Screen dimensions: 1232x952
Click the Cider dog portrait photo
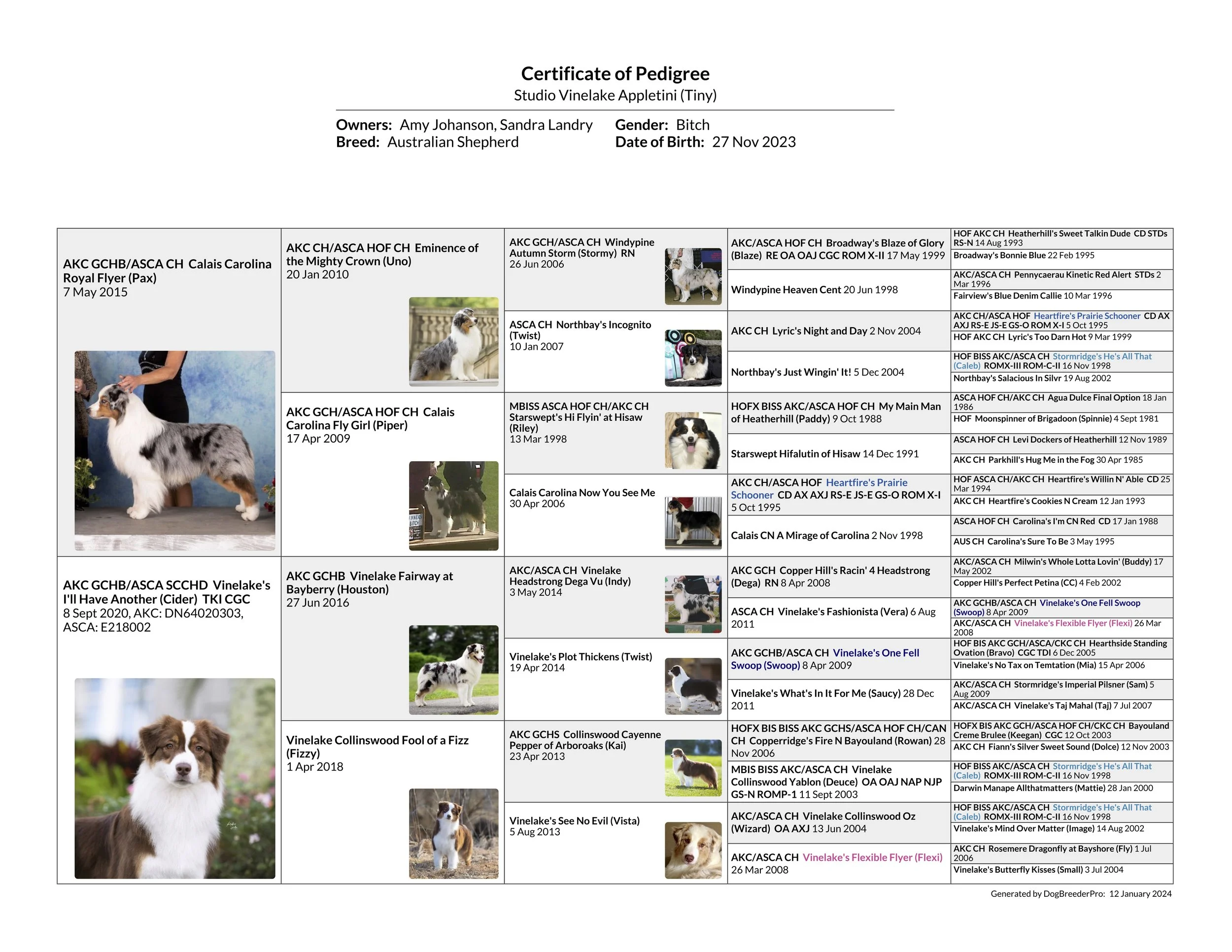point(175,778)
